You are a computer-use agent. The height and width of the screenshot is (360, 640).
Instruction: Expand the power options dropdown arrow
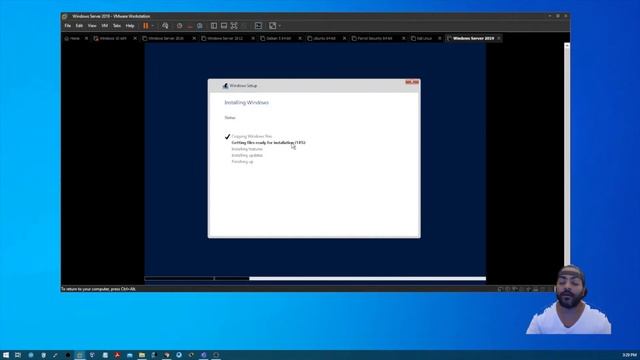(x=153, y=26)
